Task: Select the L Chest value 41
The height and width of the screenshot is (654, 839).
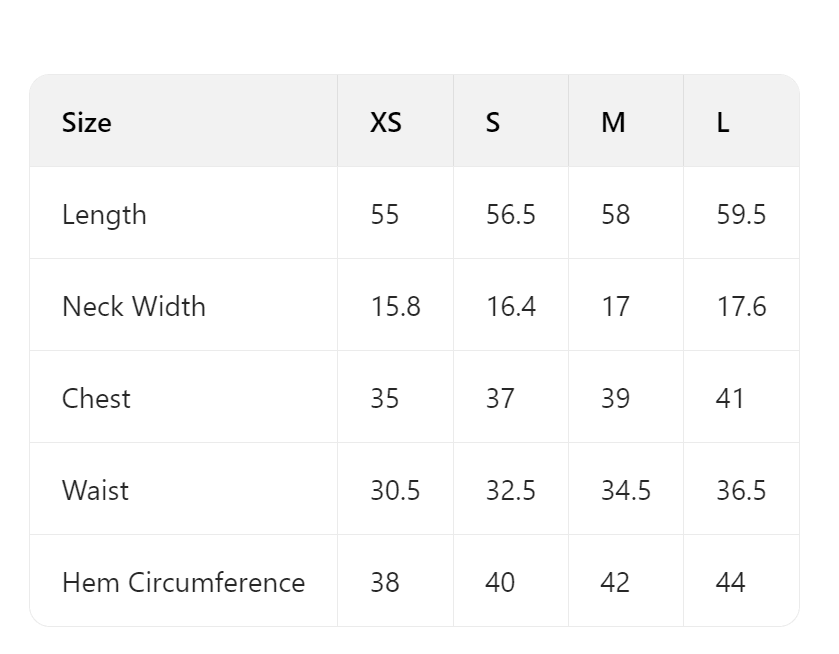Action: click(730, 399)
